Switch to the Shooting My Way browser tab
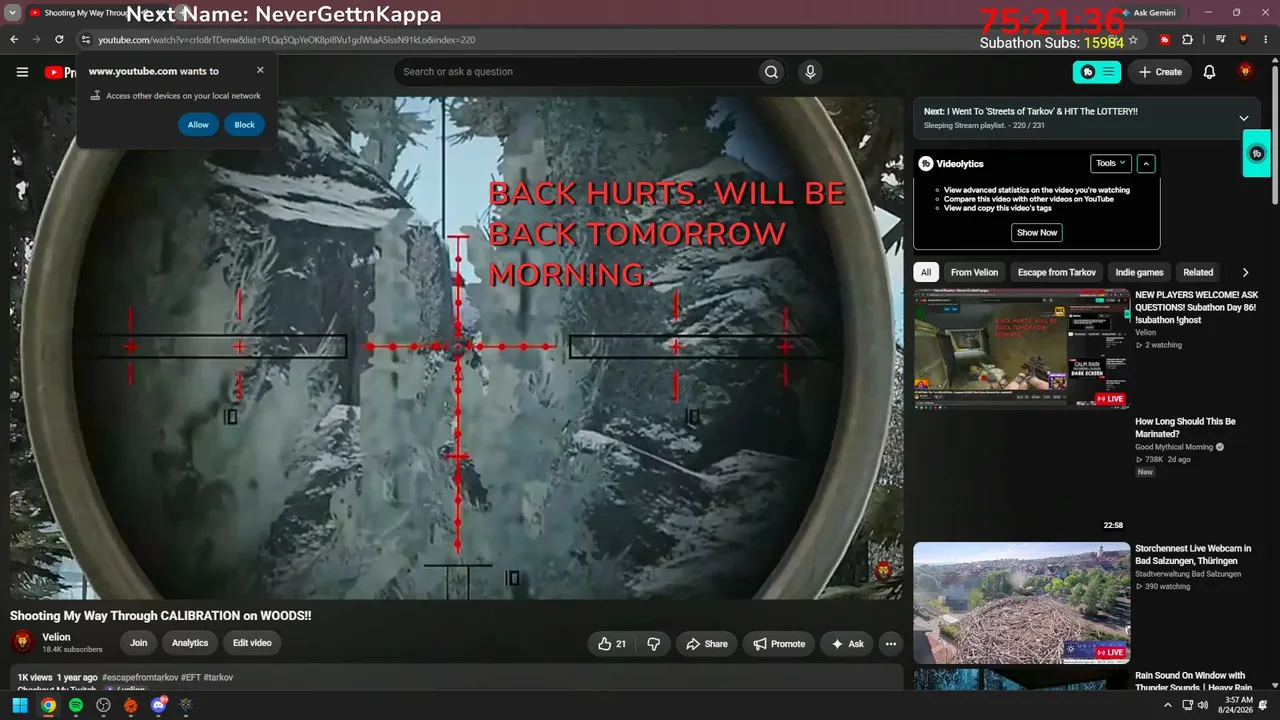The width and height of the screenshot is (1280, 720). click(100, 13)
